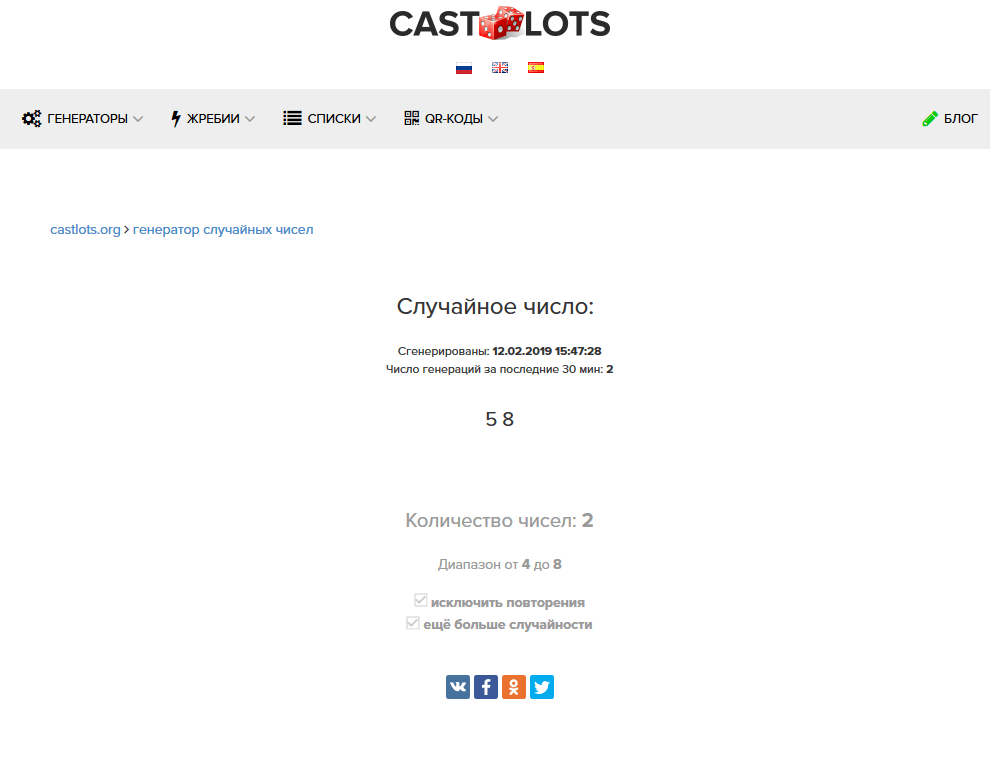Expand the QR-коды dropdown arrow
This screenshot has height=772, width=990.
pos(493,119)
